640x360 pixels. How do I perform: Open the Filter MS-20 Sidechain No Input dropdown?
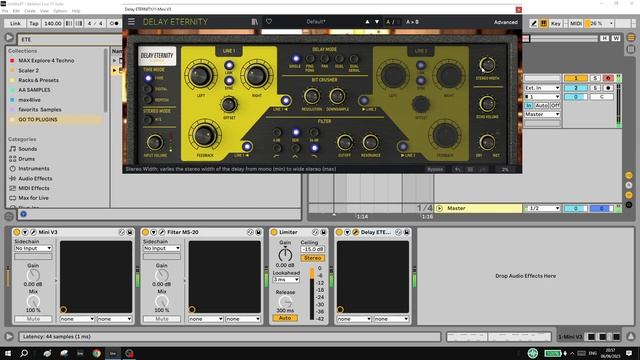point(162,248)
